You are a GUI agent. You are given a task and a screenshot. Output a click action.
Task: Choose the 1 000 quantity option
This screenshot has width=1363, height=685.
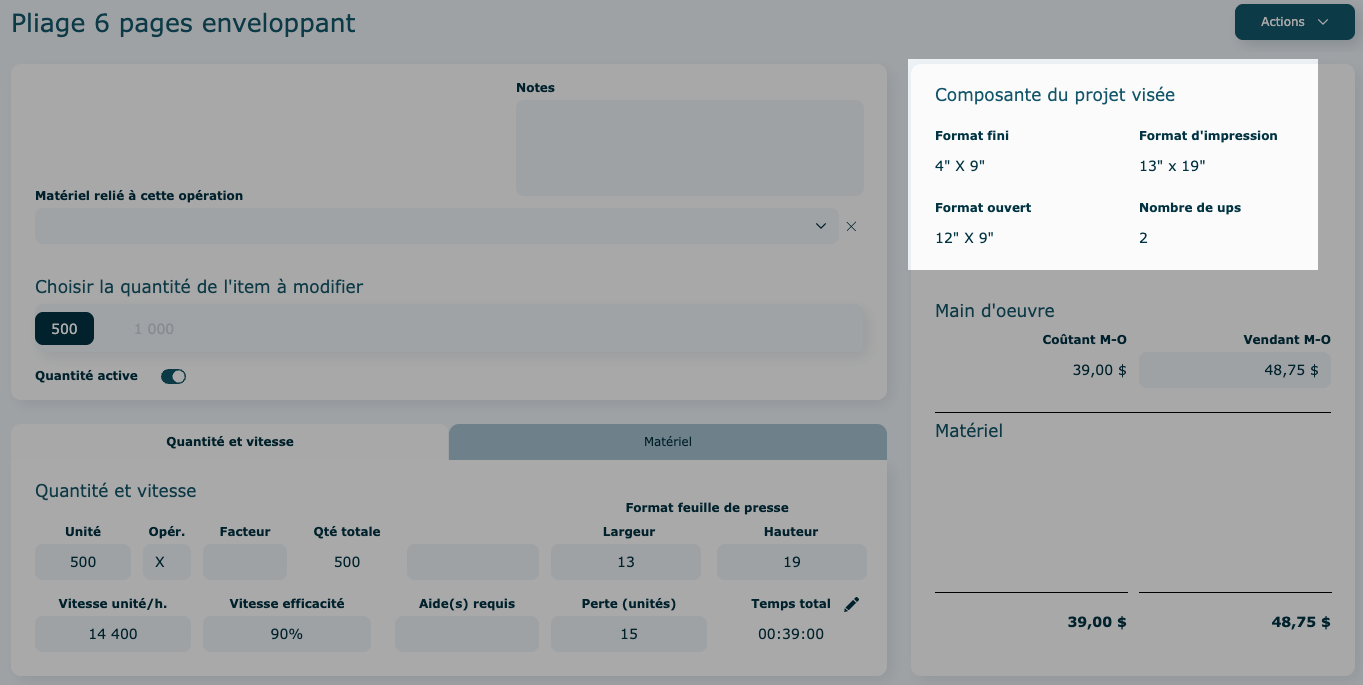154,329
